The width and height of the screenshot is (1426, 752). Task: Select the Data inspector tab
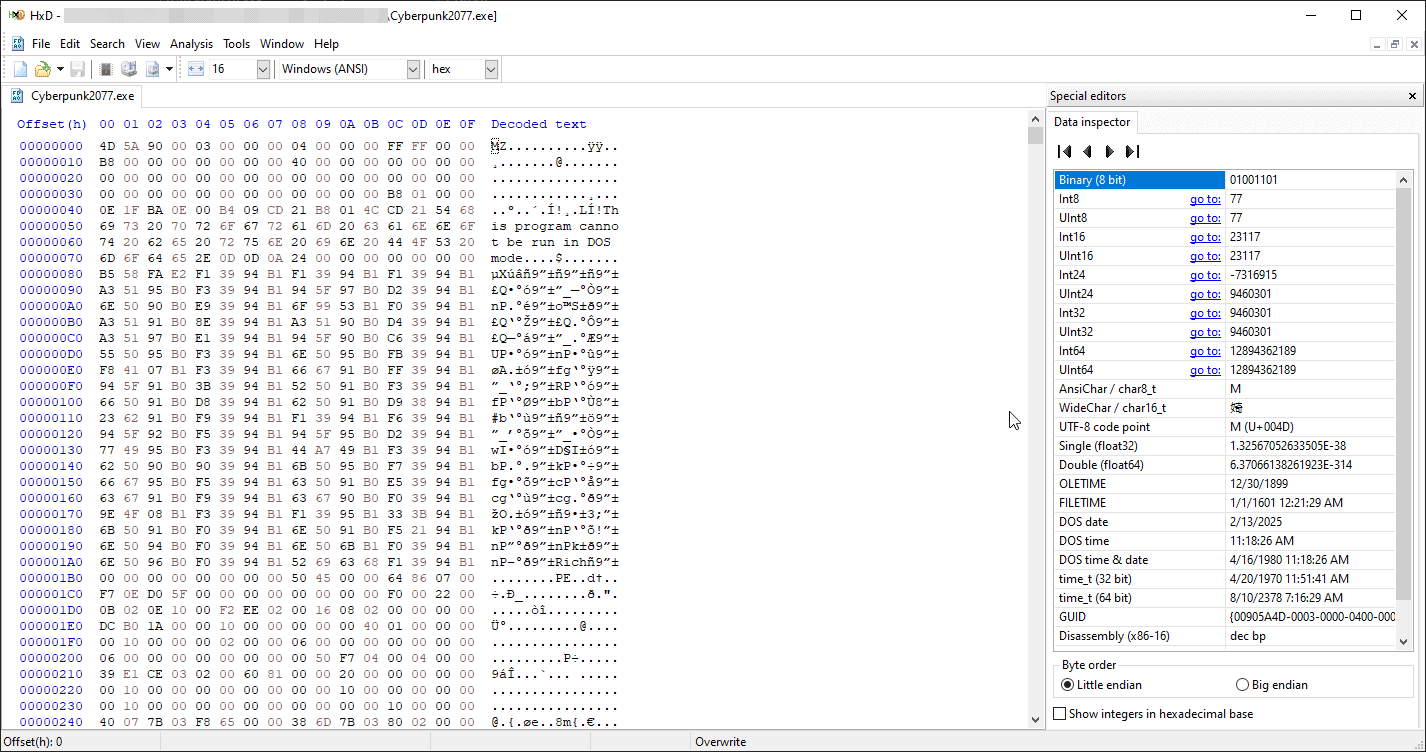click(1092, 122)
